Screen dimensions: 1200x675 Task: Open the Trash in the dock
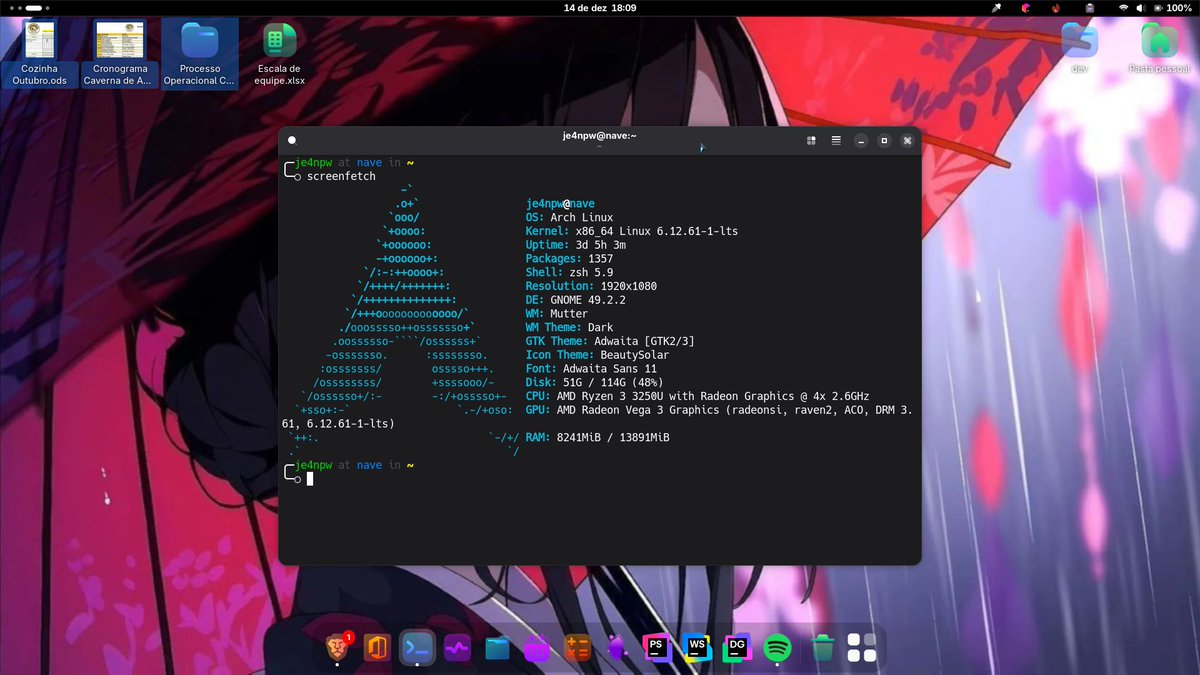[823, 648]
